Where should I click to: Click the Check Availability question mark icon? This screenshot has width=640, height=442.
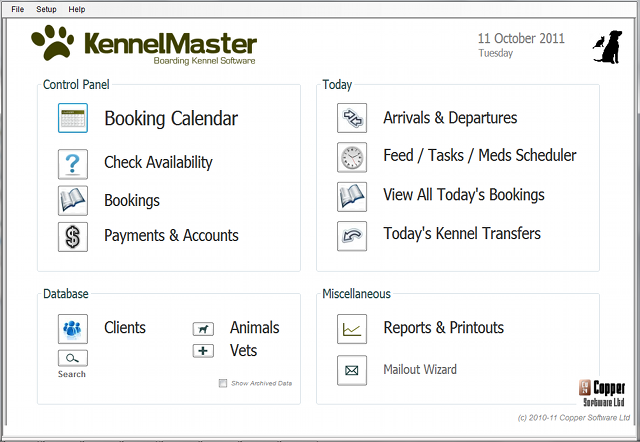73,164
